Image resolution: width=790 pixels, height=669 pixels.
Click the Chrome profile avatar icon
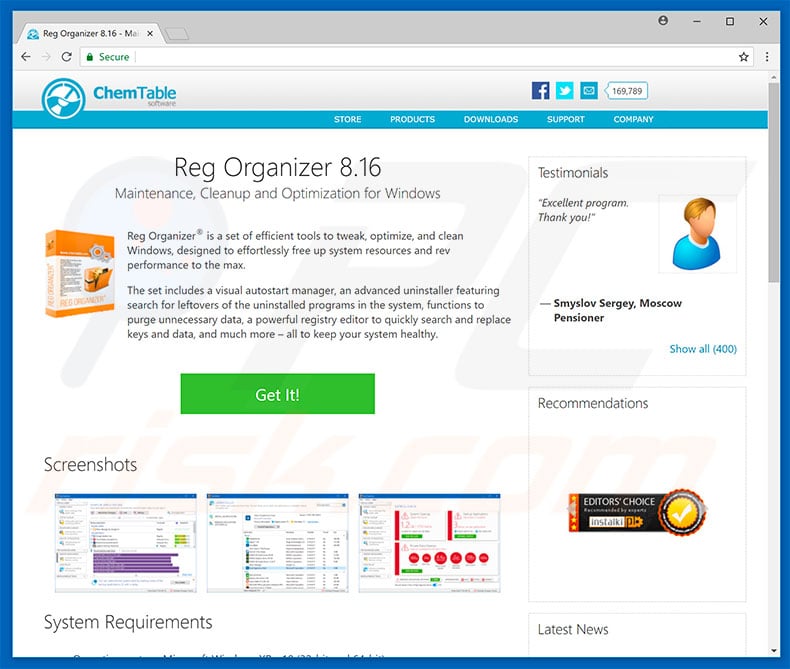click(x=663, y=21)
